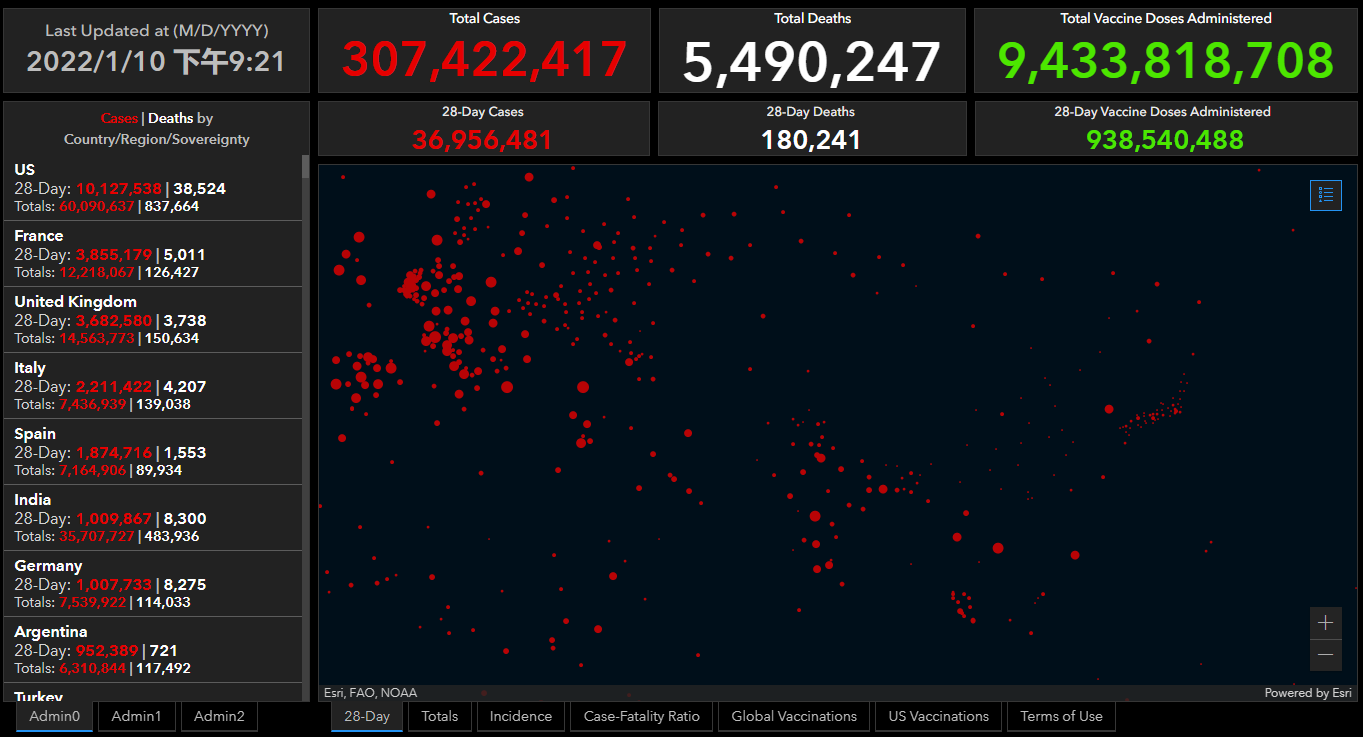The width and height of the screenshot is (1363, 737).
Task: Open the Totals map tab
Action: 439,716
